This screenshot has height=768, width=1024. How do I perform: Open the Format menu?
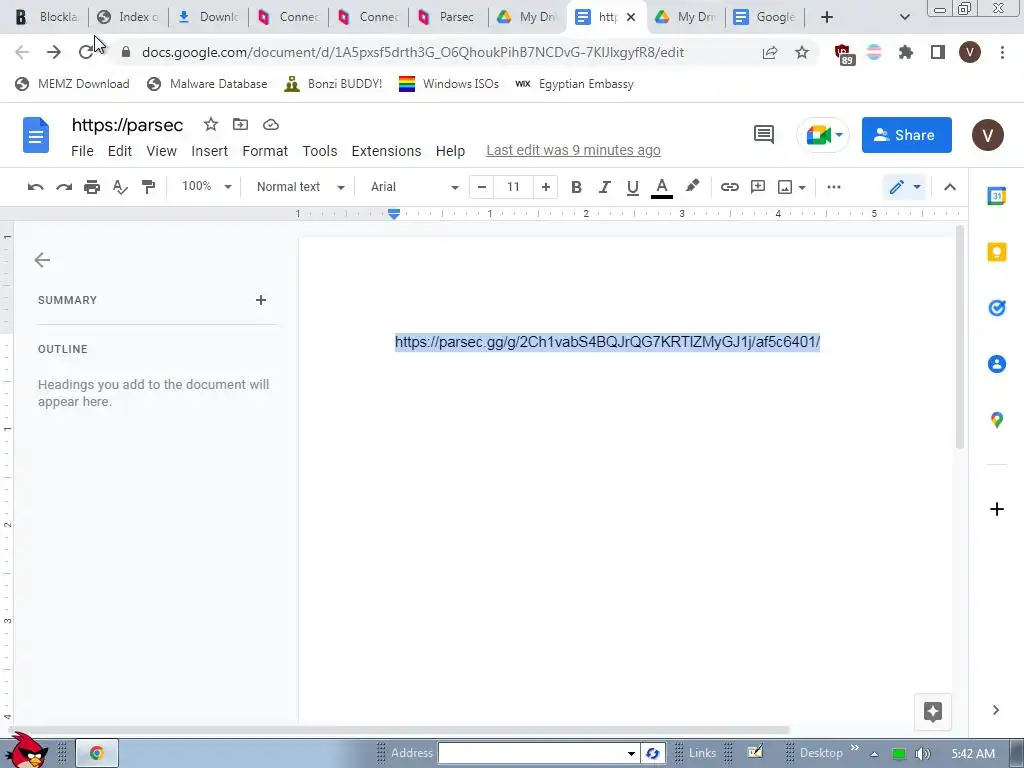point(264,151)
